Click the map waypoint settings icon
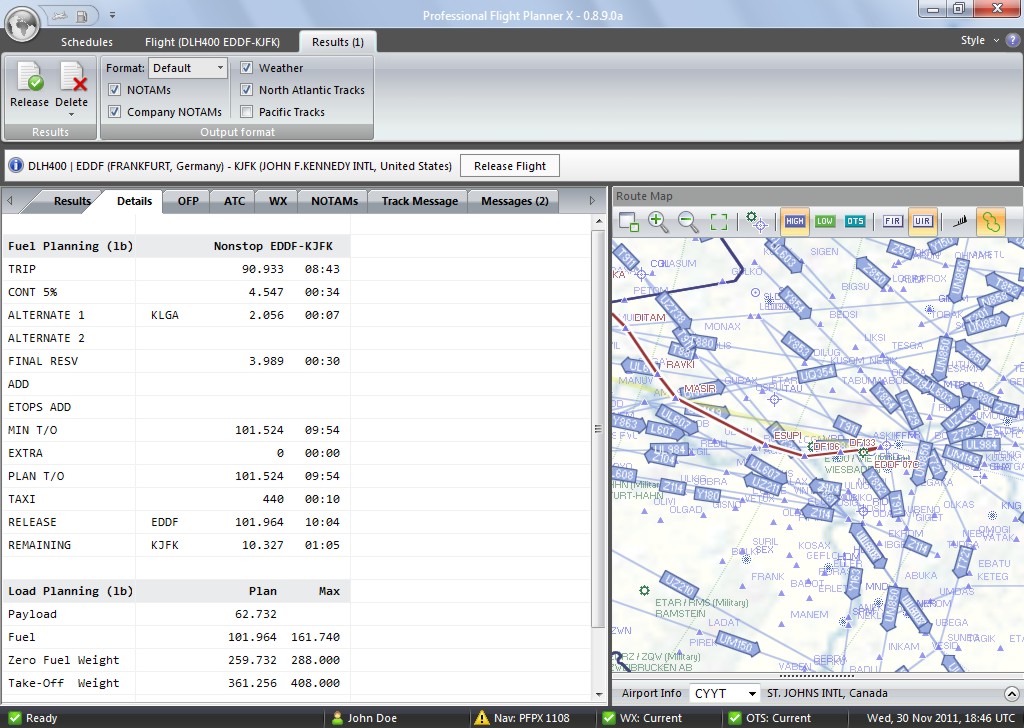1024x728 pixels. point(756,222)
